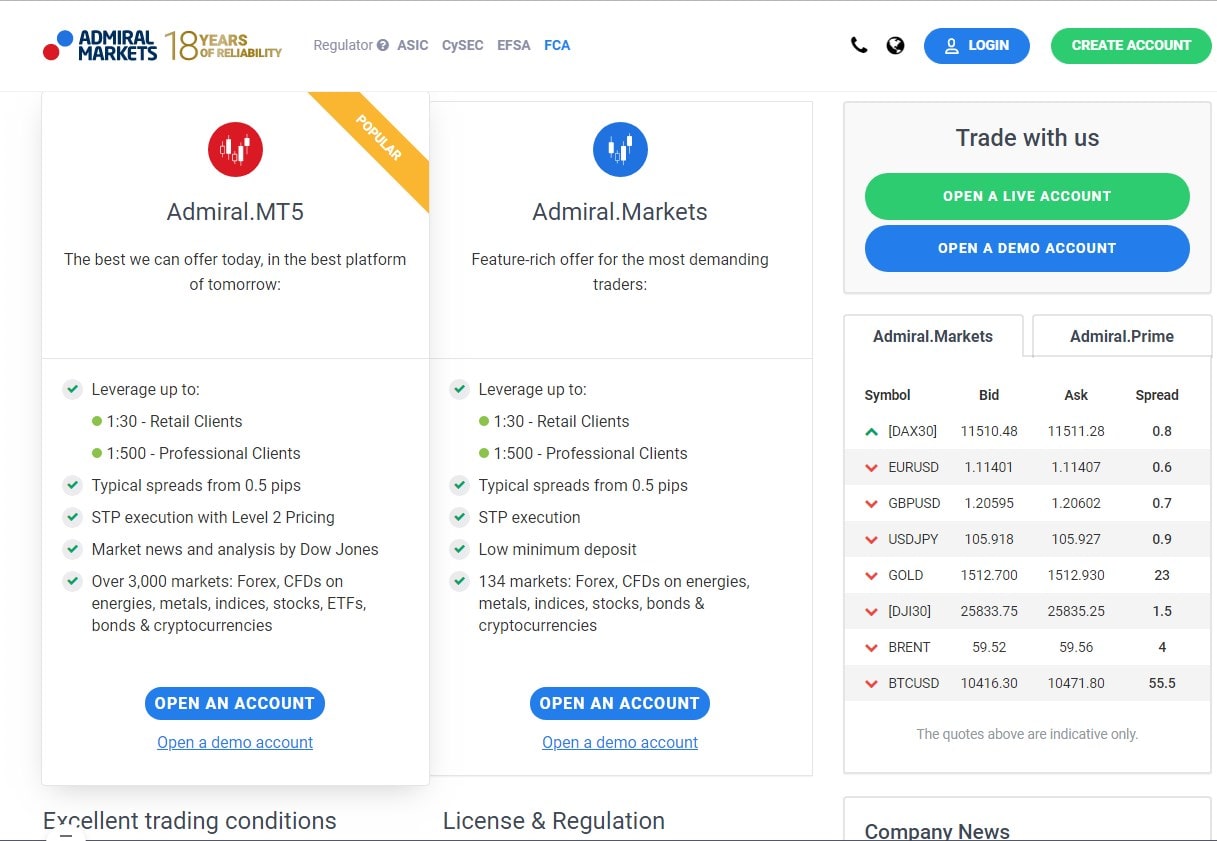
Task: Open a demo account link under Admiral.MT5
Action: pyautogui.click(x=235, y=742)
